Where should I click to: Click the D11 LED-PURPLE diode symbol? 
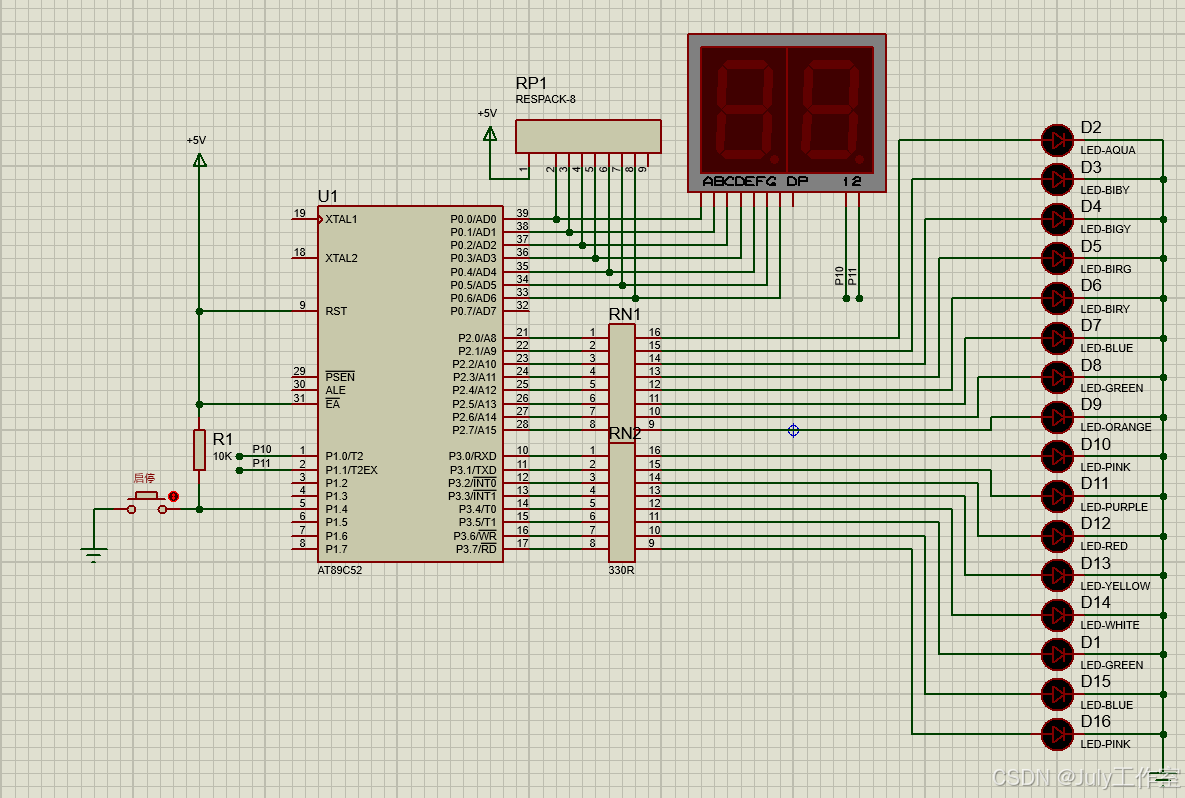coord(1057,496)
